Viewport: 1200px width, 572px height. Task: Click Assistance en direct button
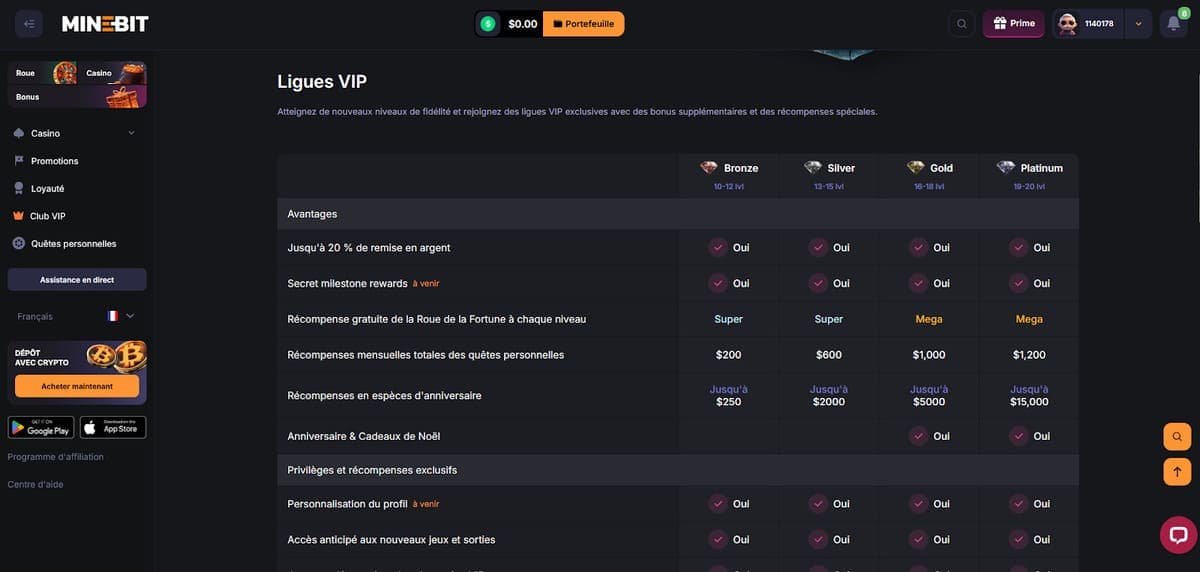tap(77, 280)
